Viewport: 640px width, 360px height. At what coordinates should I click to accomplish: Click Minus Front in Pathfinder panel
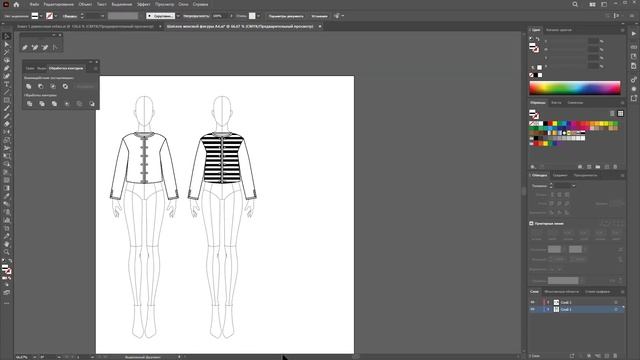(41, 87)
